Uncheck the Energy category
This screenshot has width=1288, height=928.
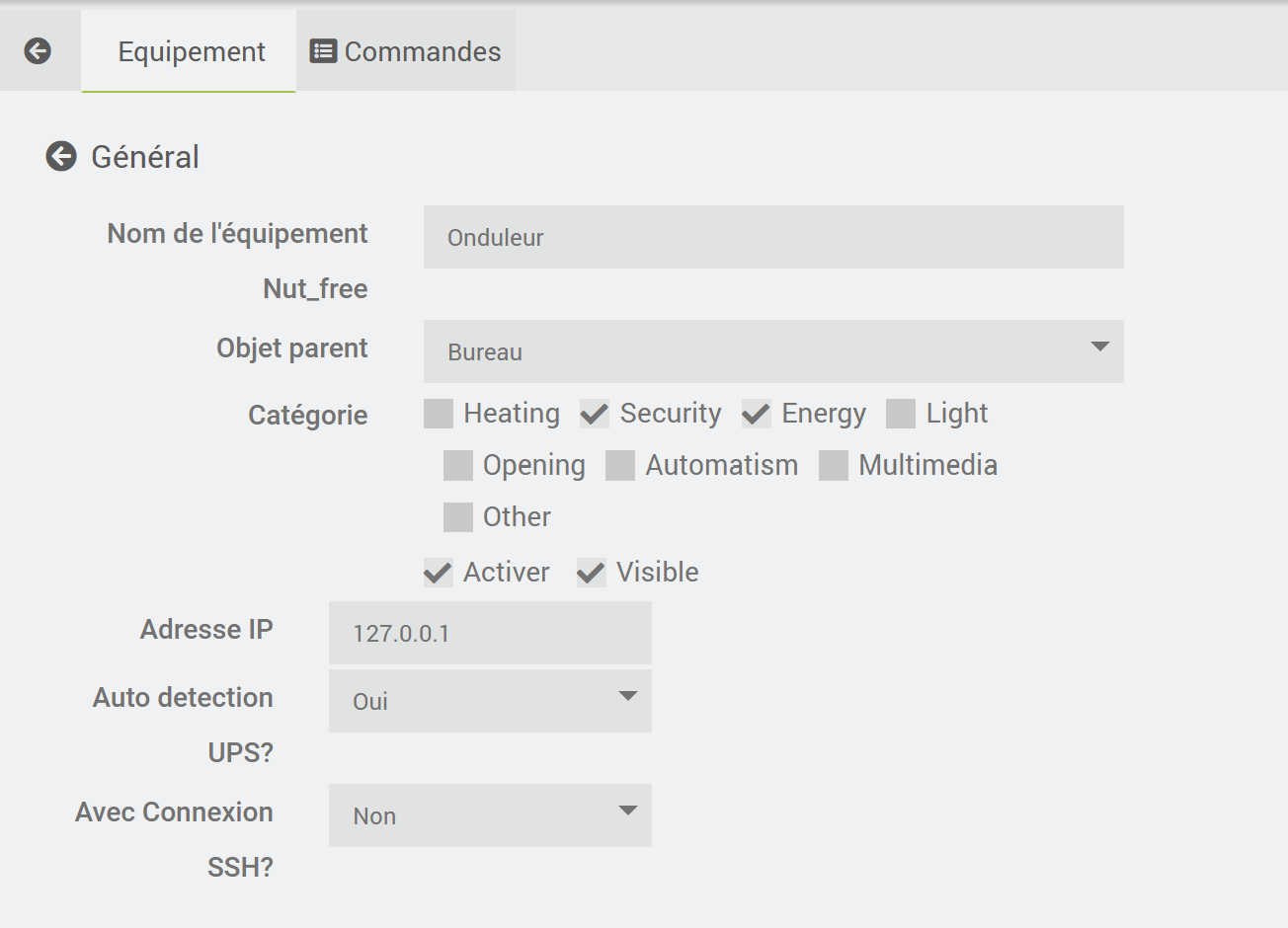click(x=757, y=414)
